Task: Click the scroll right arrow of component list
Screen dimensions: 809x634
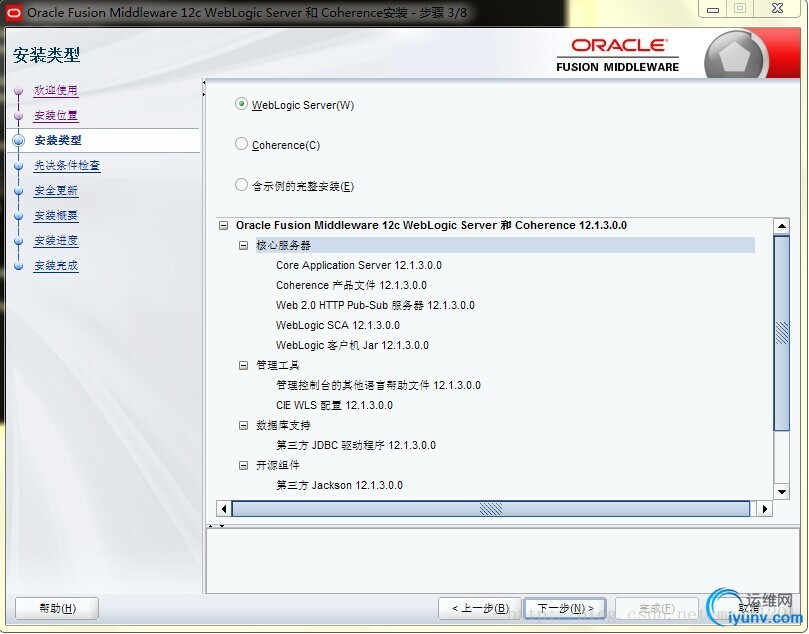Action: click(x=765, y=509)
